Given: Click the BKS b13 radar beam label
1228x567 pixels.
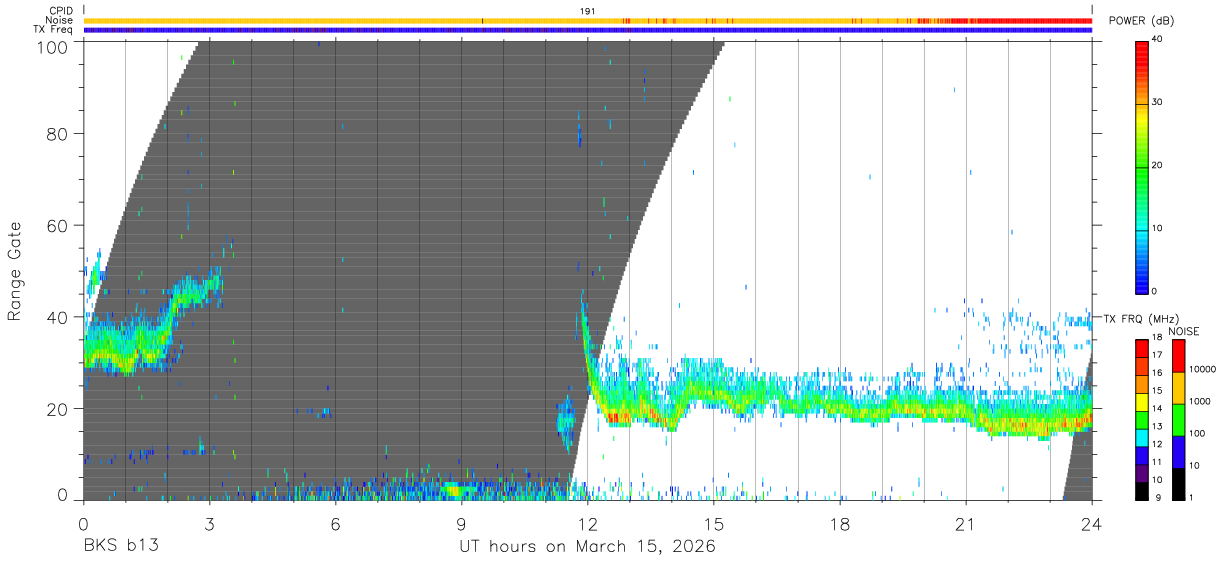Looking at the screenshot, I should [121, 547].
